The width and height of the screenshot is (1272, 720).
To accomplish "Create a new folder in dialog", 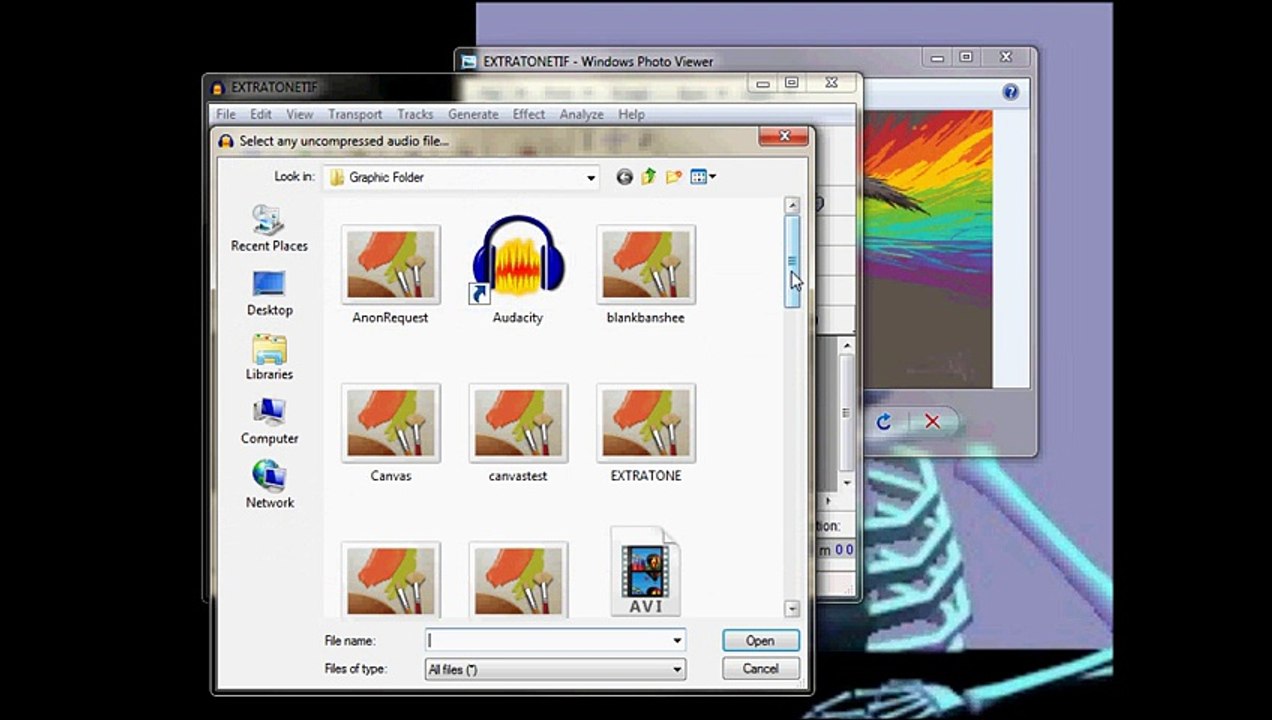I will (x=674, y=177).
